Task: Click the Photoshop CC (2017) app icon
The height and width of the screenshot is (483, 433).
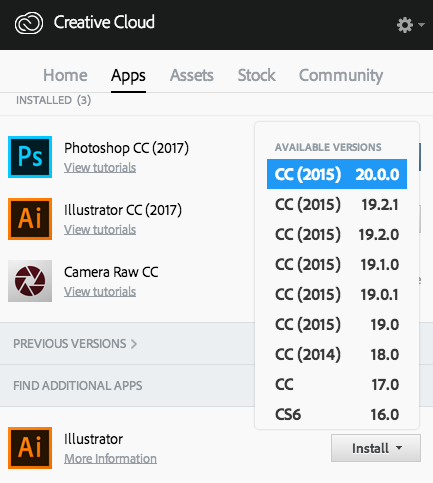Action: point(30,157)
